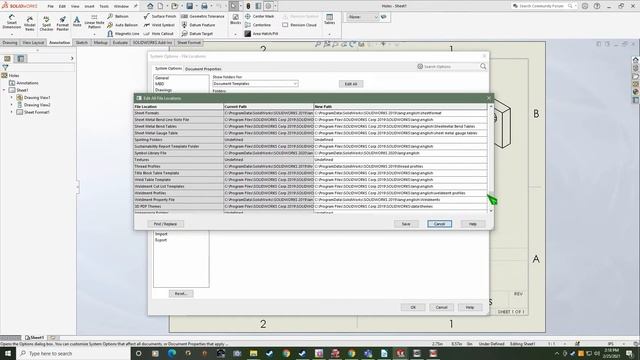Select General in System Options list

click(162, 78)
